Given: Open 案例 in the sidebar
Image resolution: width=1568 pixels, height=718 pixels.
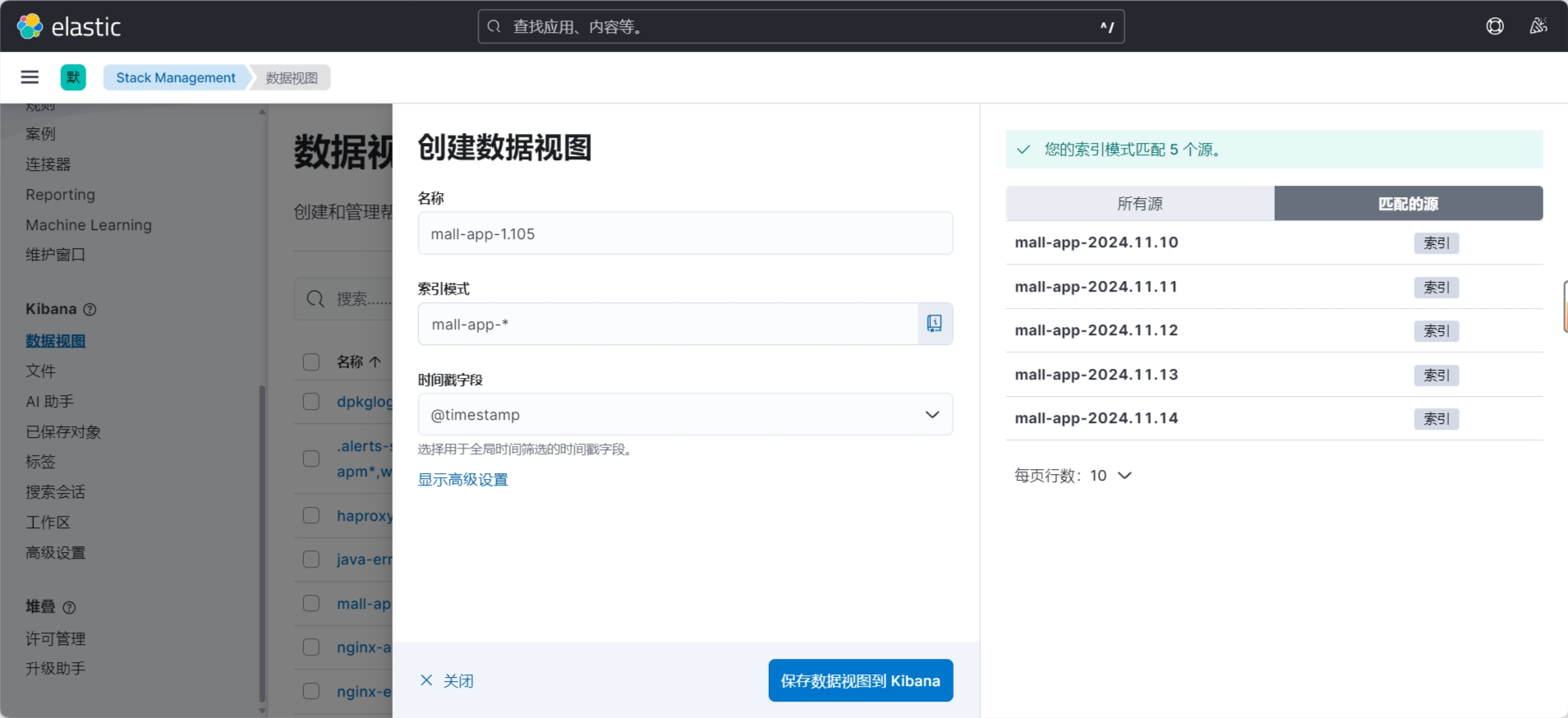Looking at the screenshot, I should click(40, 134).
